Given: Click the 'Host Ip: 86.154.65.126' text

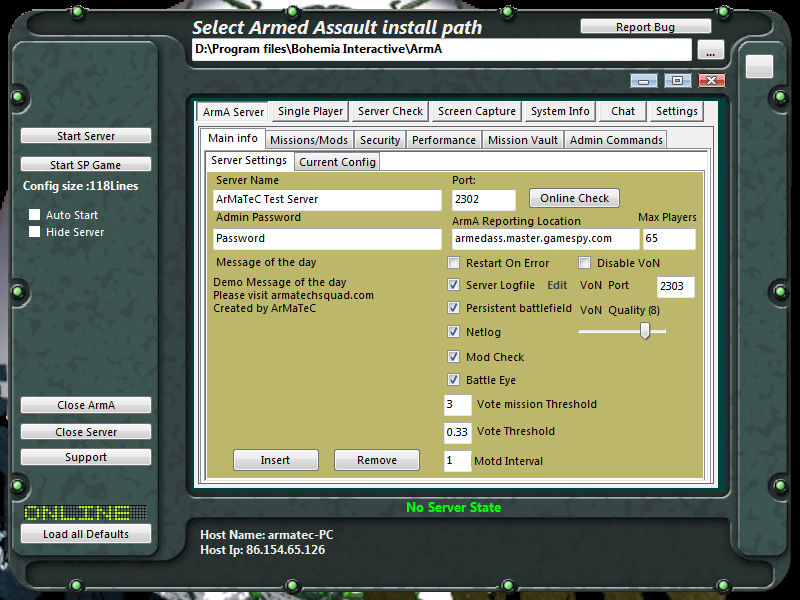Looking at the screenshot, I should click(x=262, y=550).
